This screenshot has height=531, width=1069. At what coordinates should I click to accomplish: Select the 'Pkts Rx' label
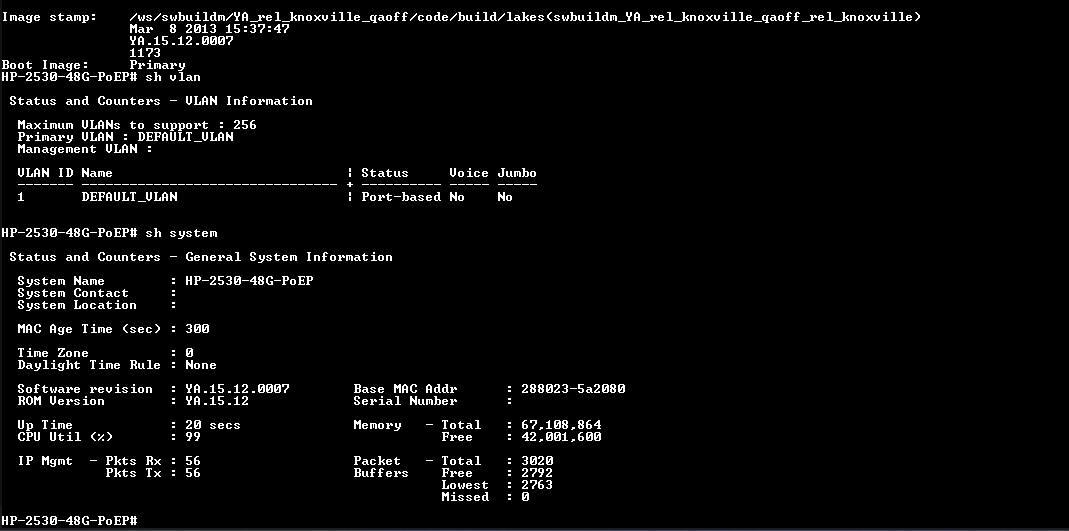pyautogui.click(x=133, y=461)
